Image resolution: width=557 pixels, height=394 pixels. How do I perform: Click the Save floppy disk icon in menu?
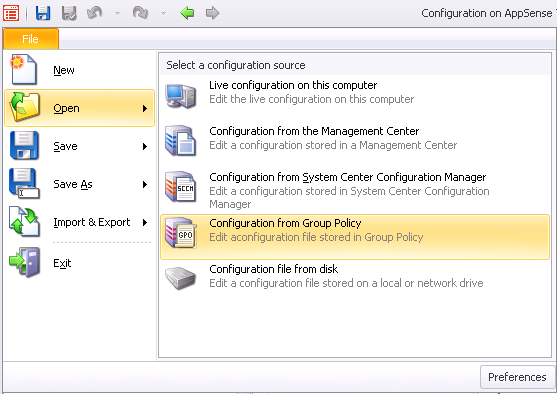24,146
